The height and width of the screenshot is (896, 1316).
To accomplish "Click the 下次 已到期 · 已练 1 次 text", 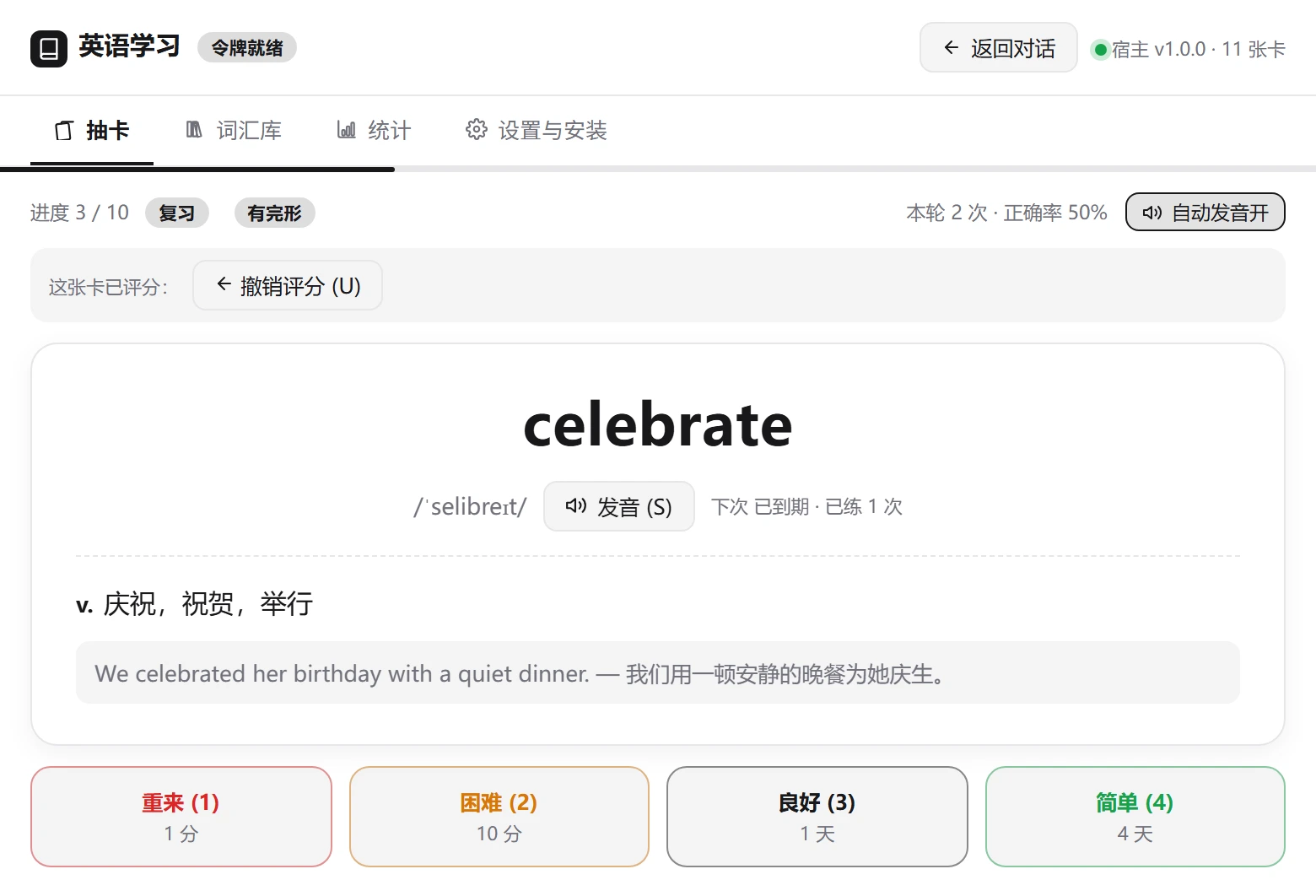I will pos(807,506).
